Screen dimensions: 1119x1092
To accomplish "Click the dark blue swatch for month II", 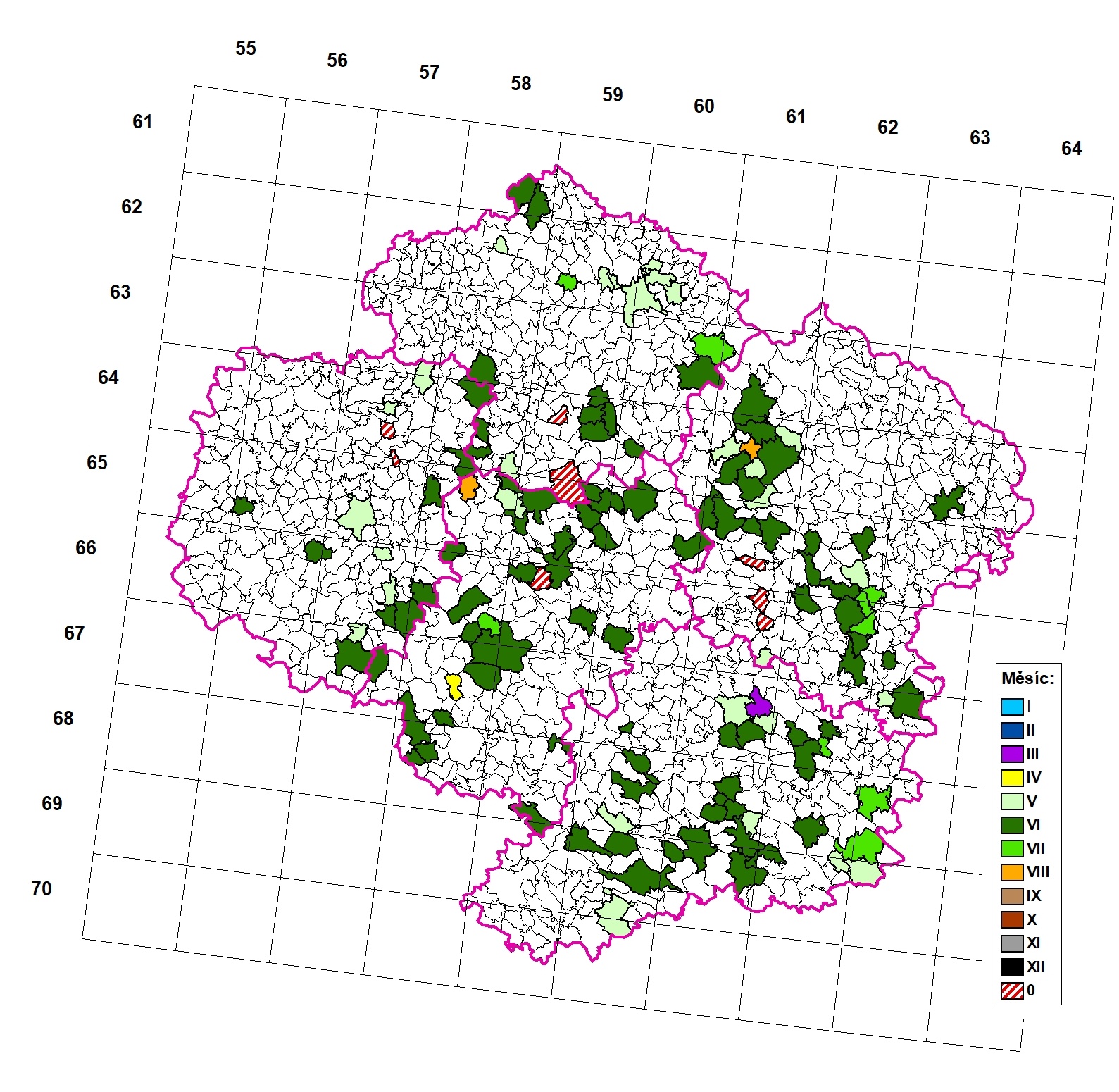I will point(1012,730).
